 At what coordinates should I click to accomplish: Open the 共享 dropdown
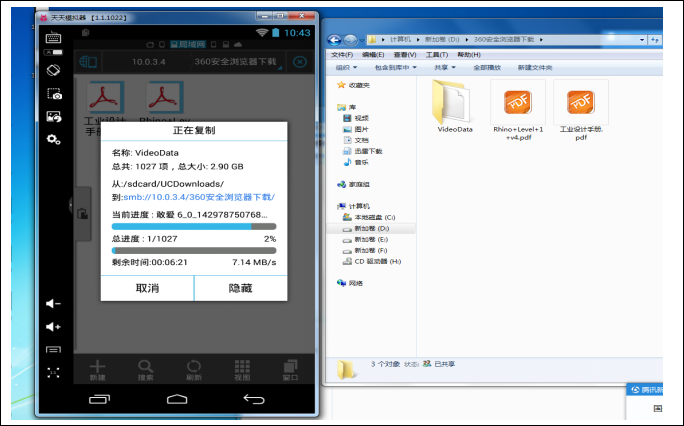click(445, 68)
